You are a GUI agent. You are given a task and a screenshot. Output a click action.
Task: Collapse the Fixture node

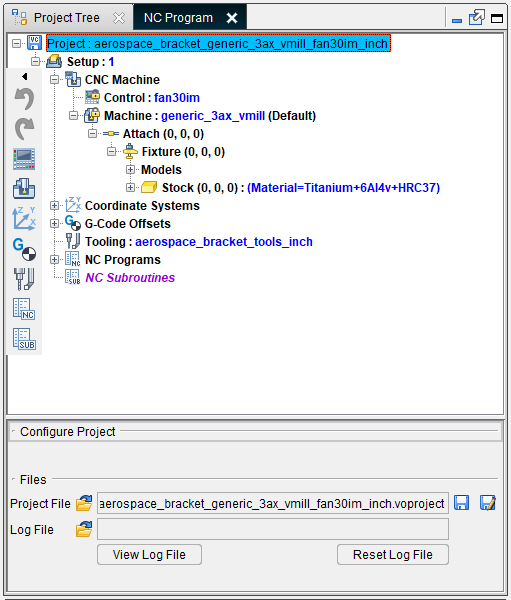[111, 152]
